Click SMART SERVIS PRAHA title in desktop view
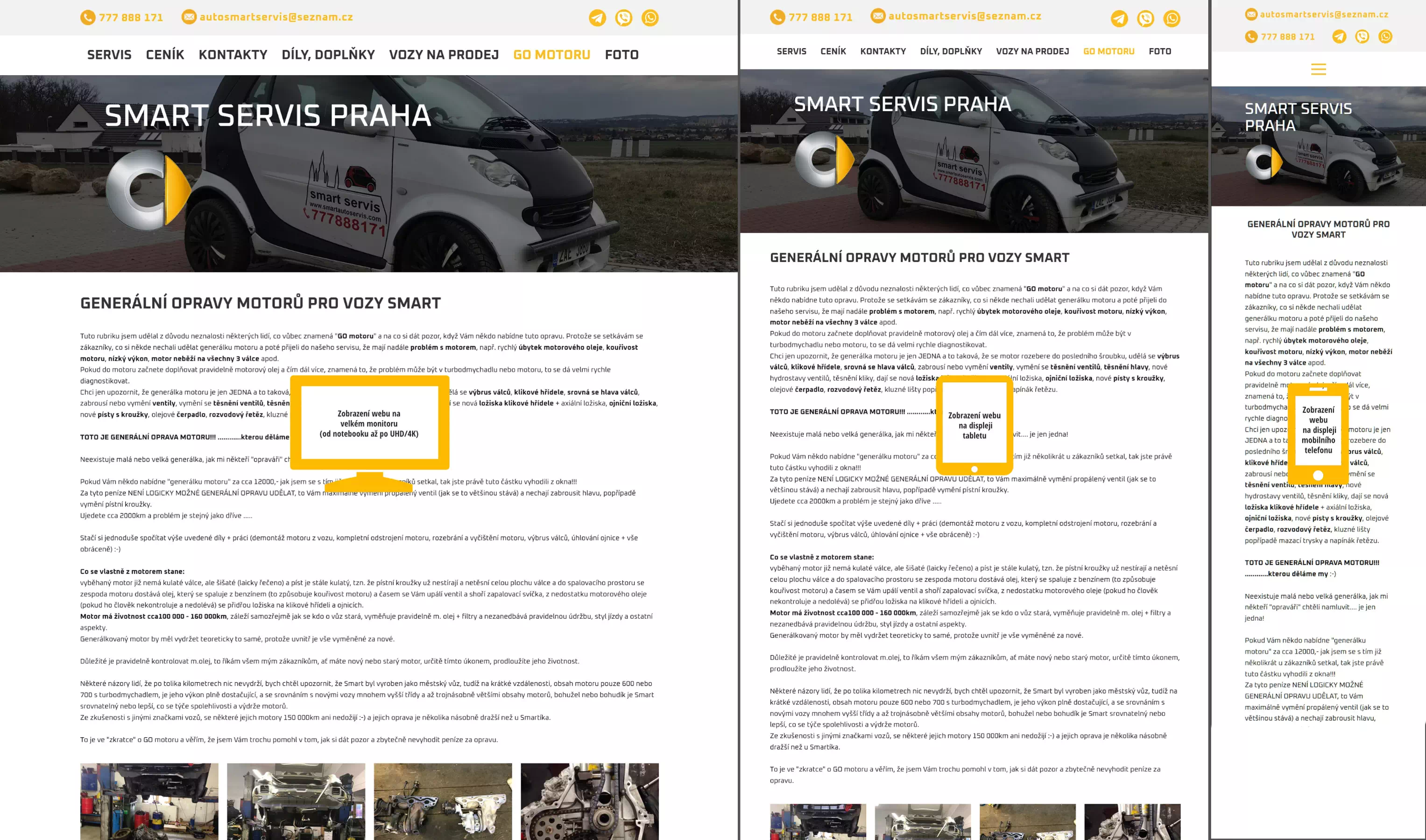 coord(268,115)
